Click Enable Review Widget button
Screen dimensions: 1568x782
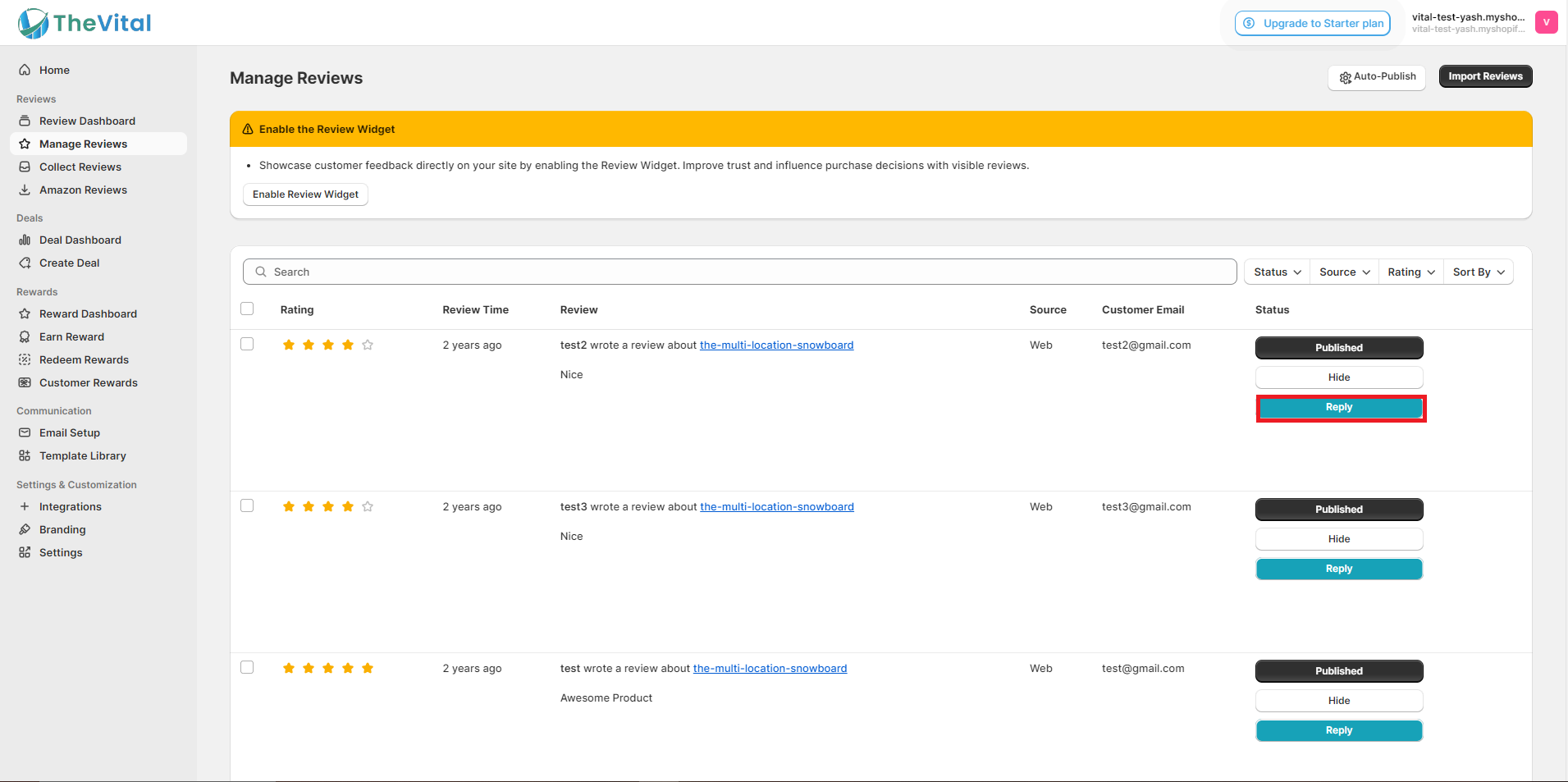pos(305,194)
